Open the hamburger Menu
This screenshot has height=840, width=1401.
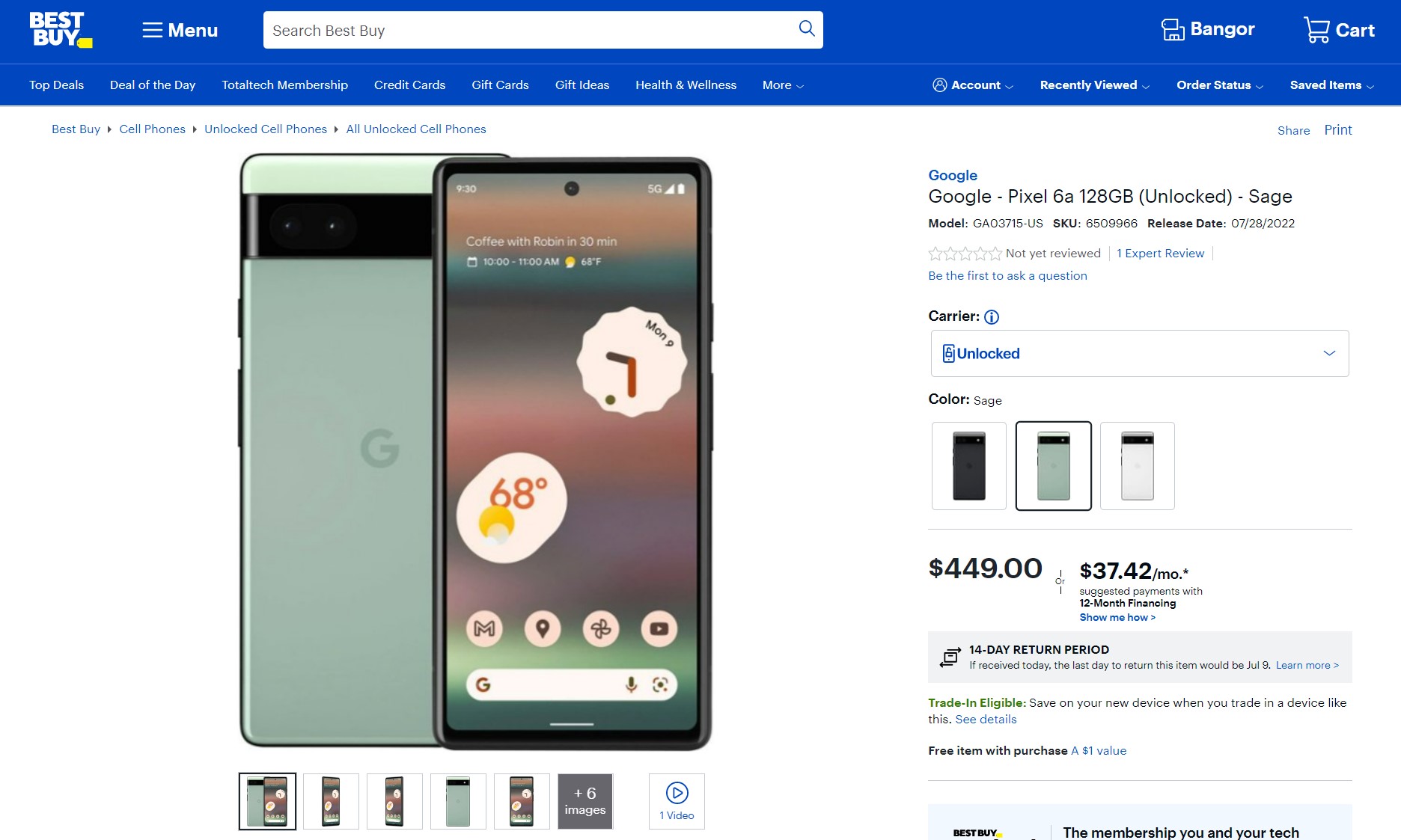pyautogui.click(x=180, y=30)
